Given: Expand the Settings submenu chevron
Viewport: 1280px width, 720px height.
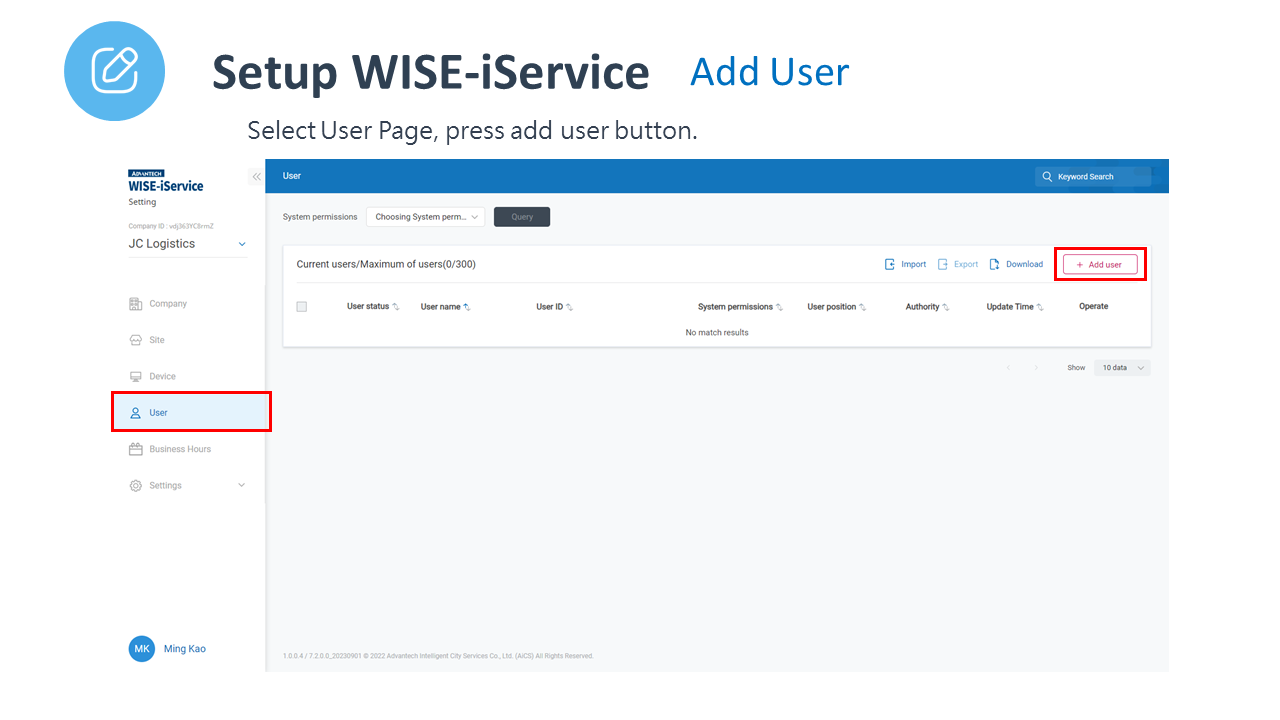Looking at the screenshot, I should click(x=241, y=486).
